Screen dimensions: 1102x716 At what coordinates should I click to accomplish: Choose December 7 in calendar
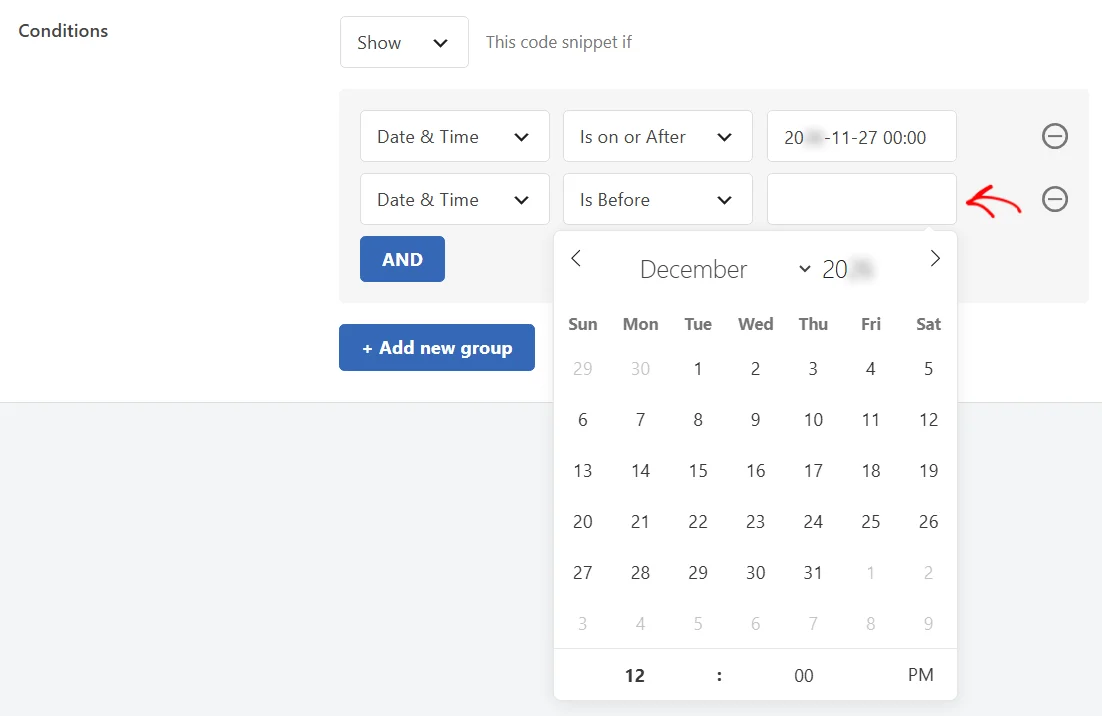click(x=640, y=420)
